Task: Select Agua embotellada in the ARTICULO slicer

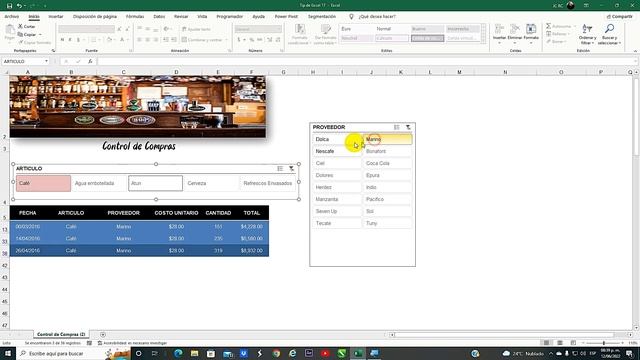Action: point(99,183)
